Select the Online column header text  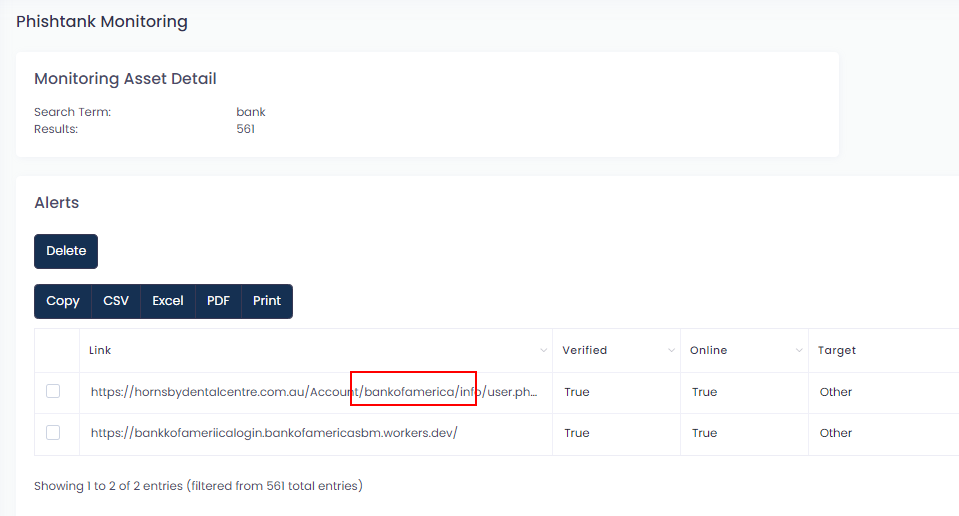tap(709, 350)
